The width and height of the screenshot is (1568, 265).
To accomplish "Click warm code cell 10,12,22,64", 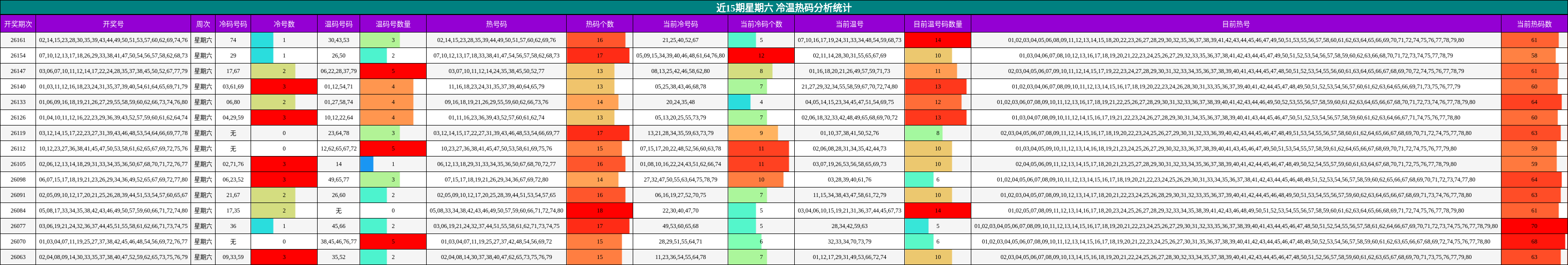I will (339, 117).
